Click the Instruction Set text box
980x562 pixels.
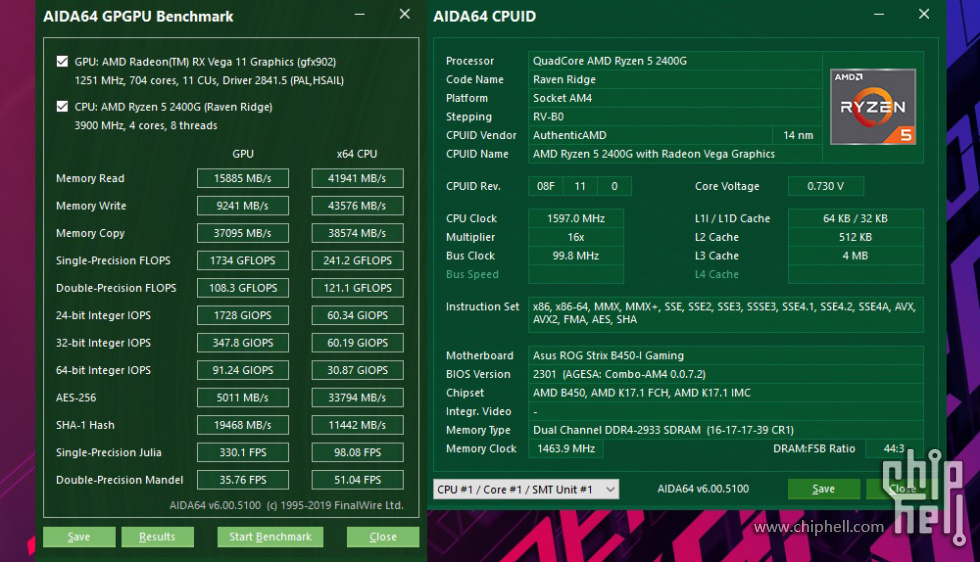pos(726,313)
